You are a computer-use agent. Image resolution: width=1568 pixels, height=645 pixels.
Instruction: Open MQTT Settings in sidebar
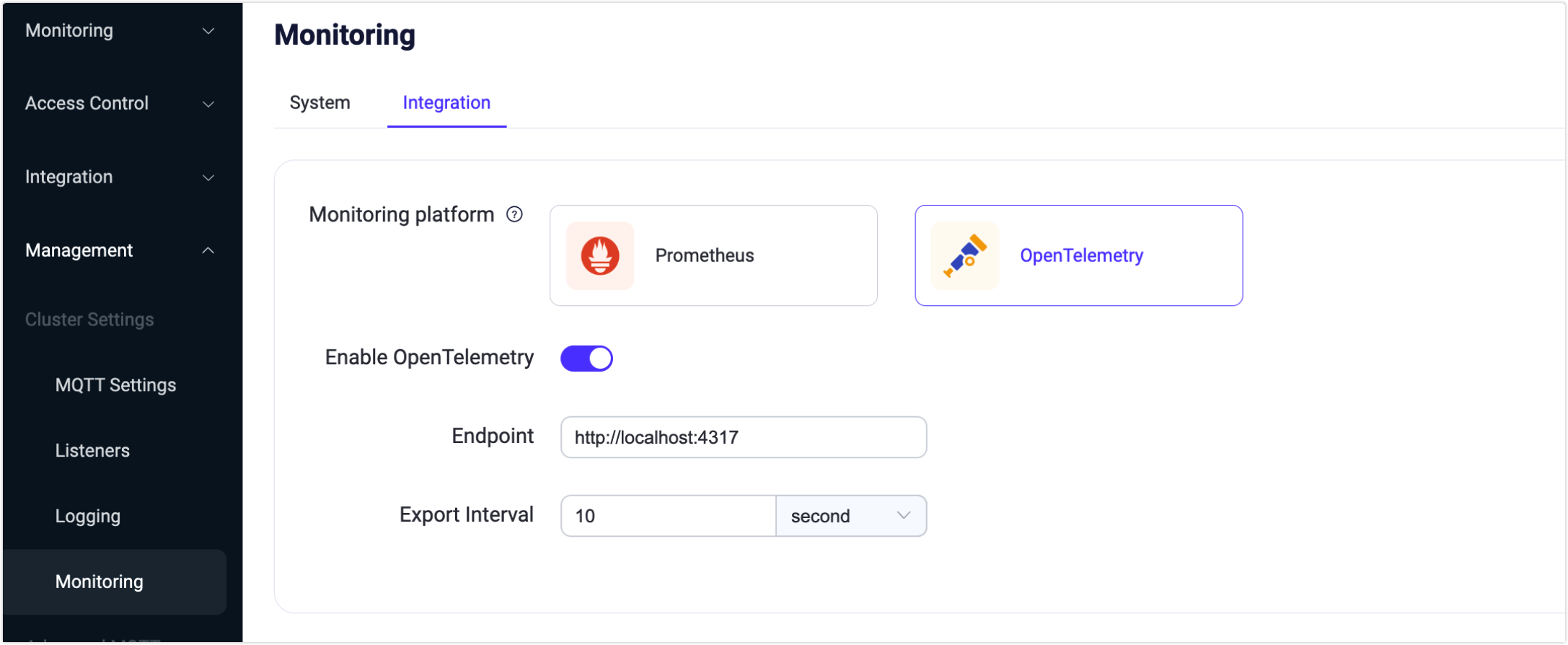tap(115, 385)
